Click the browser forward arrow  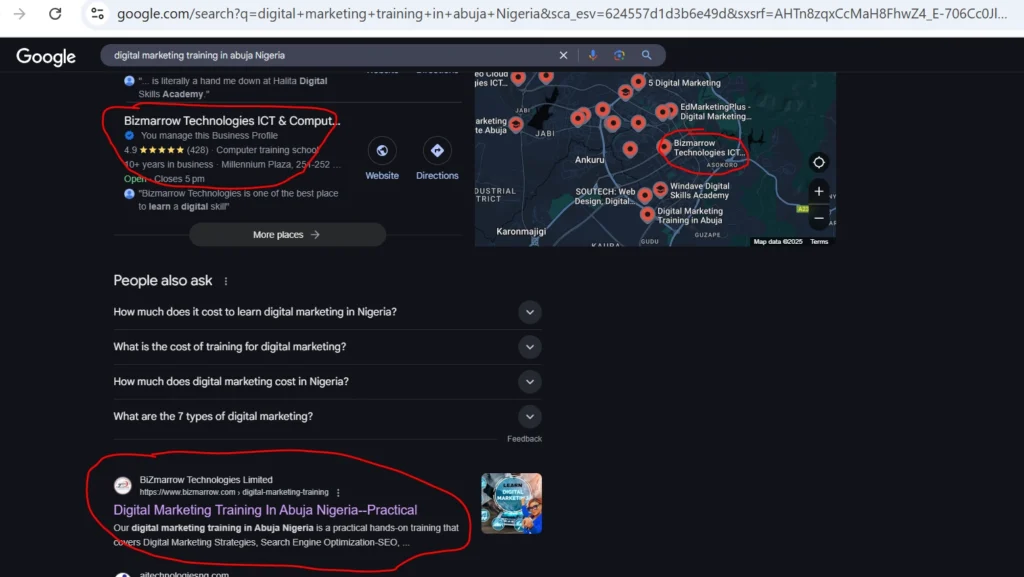20,14
